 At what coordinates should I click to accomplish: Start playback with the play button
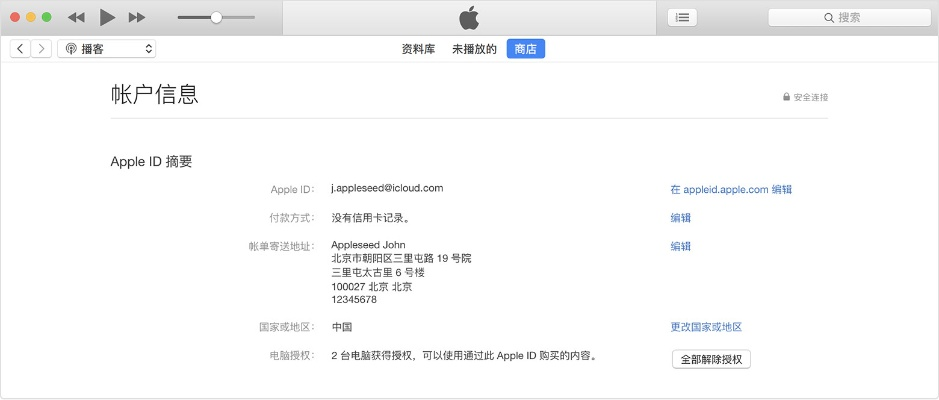click(107, 17)
